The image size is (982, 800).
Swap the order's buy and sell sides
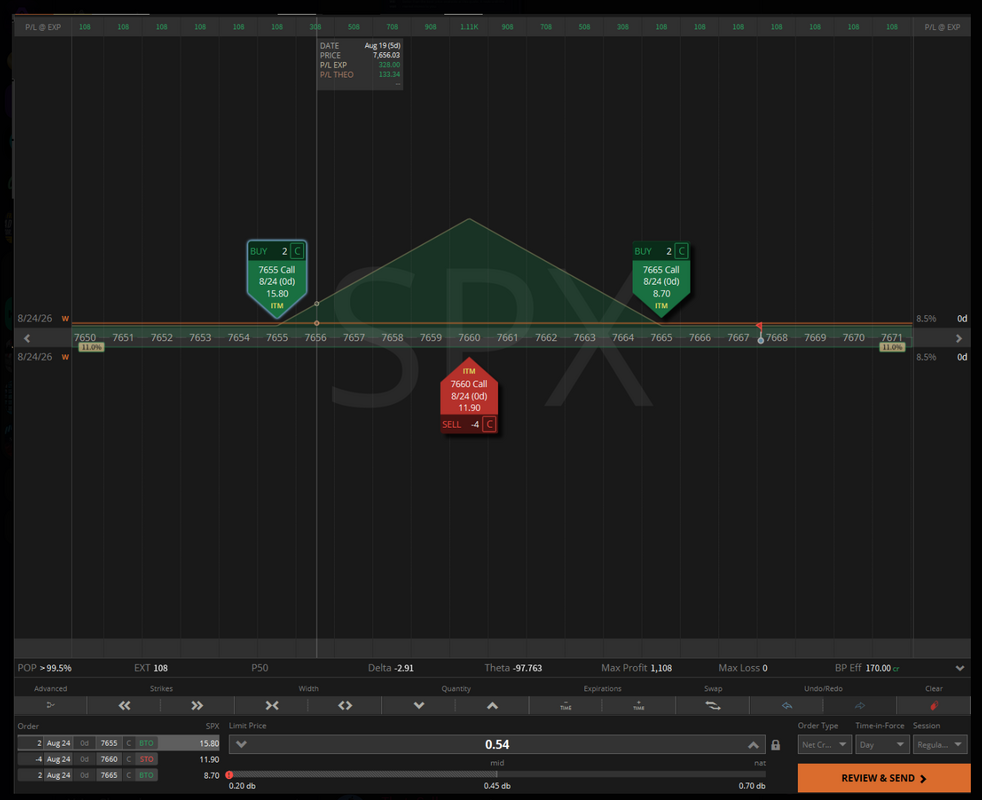point(713,705)
